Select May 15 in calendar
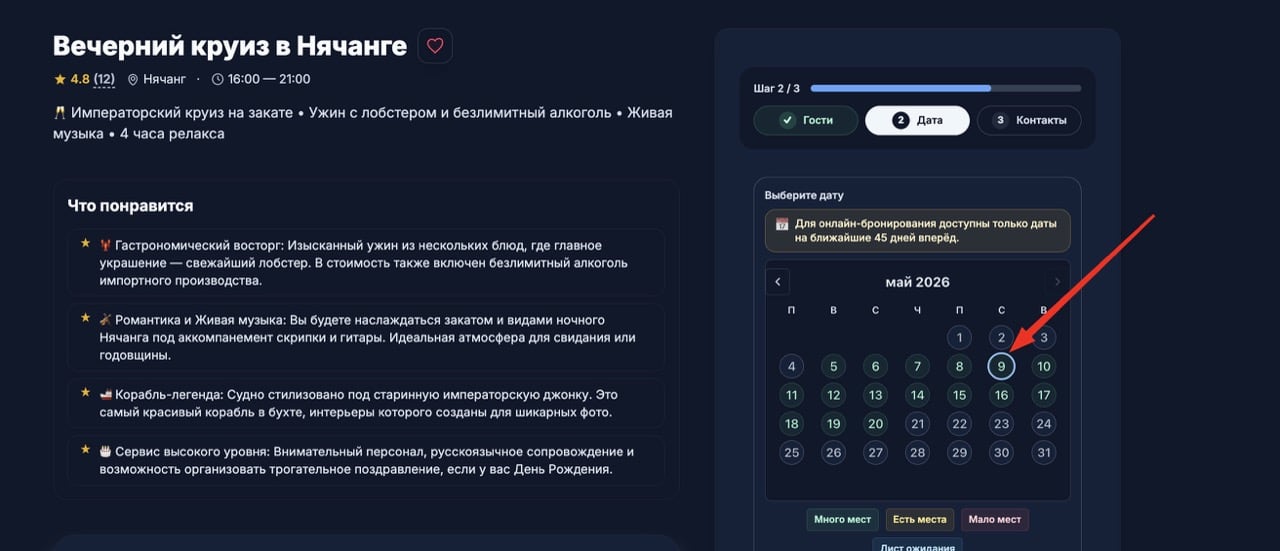1280x551 pixels. [x=959, y=395]
